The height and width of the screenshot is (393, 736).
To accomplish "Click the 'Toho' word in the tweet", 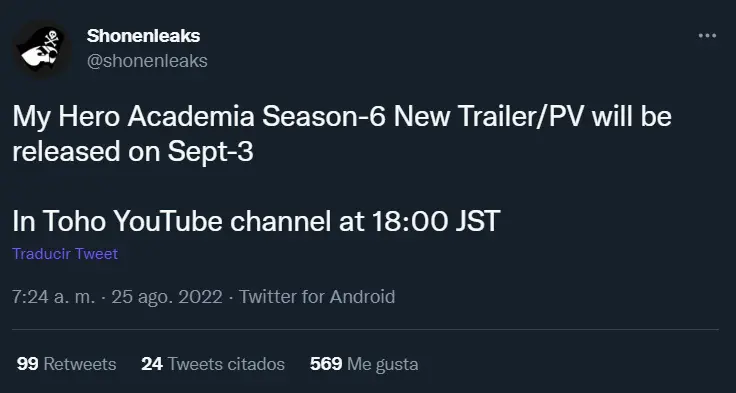I will coord(74,221).
